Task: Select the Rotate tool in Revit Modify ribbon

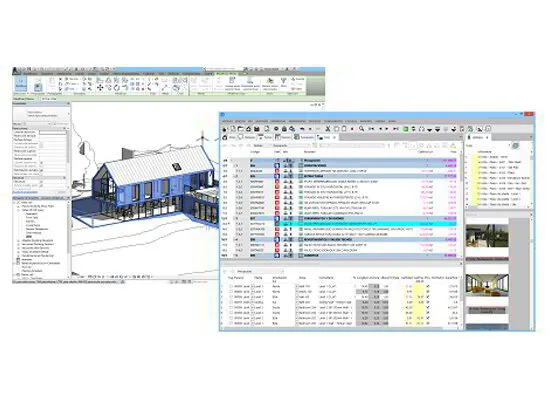Action: 116,87
